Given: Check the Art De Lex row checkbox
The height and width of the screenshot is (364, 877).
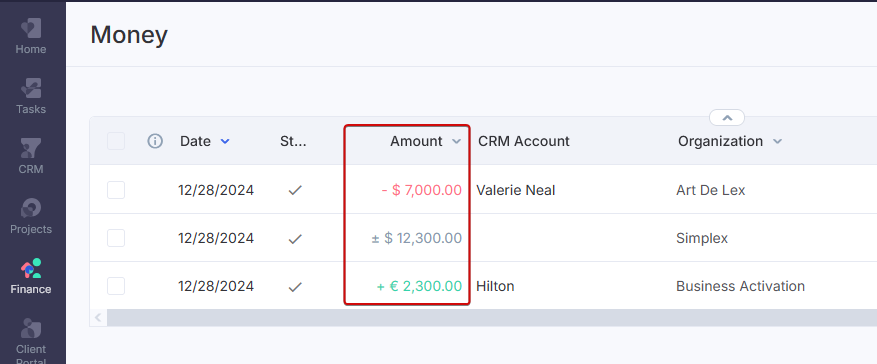Looking at the screenshot, I should pyautogui.click(x=116, y=190).
